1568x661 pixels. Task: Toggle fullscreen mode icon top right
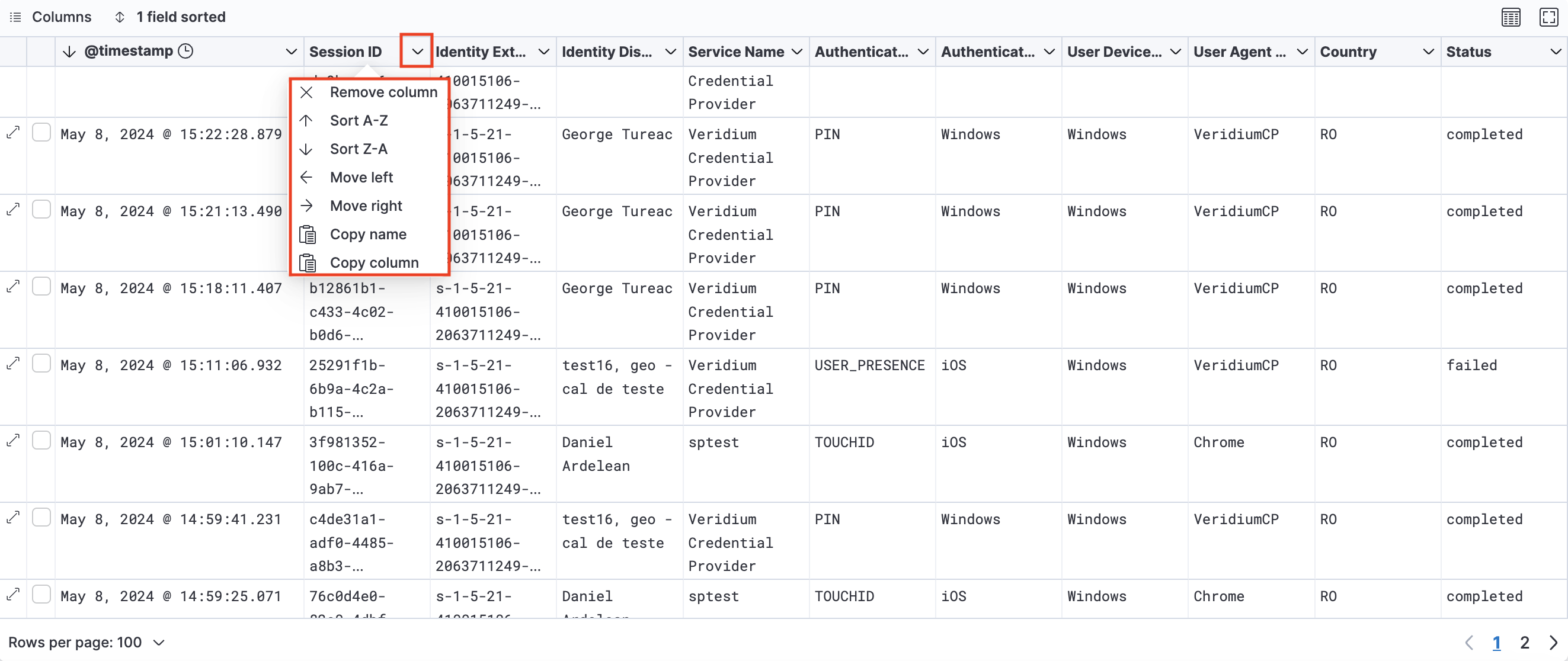(x=1548, y=17)
